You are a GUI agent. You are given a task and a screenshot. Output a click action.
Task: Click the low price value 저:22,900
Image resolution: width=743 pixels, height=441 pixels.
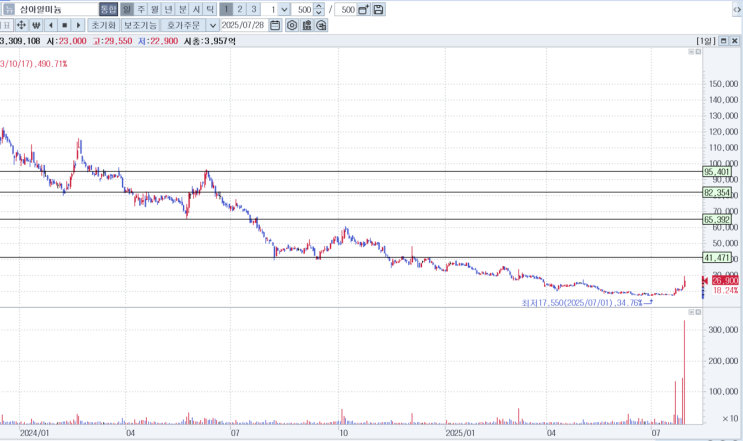[158, 41]
